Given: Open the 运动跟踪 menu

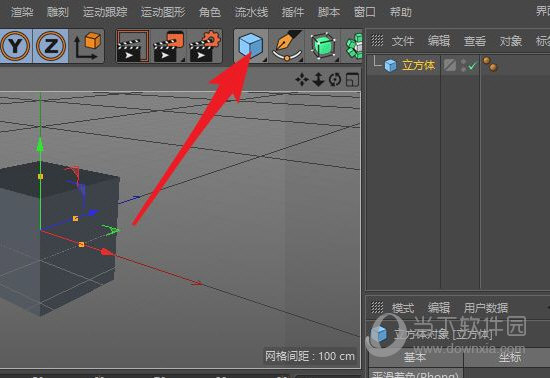Looking at the screenshot, I should coord(105,12).
